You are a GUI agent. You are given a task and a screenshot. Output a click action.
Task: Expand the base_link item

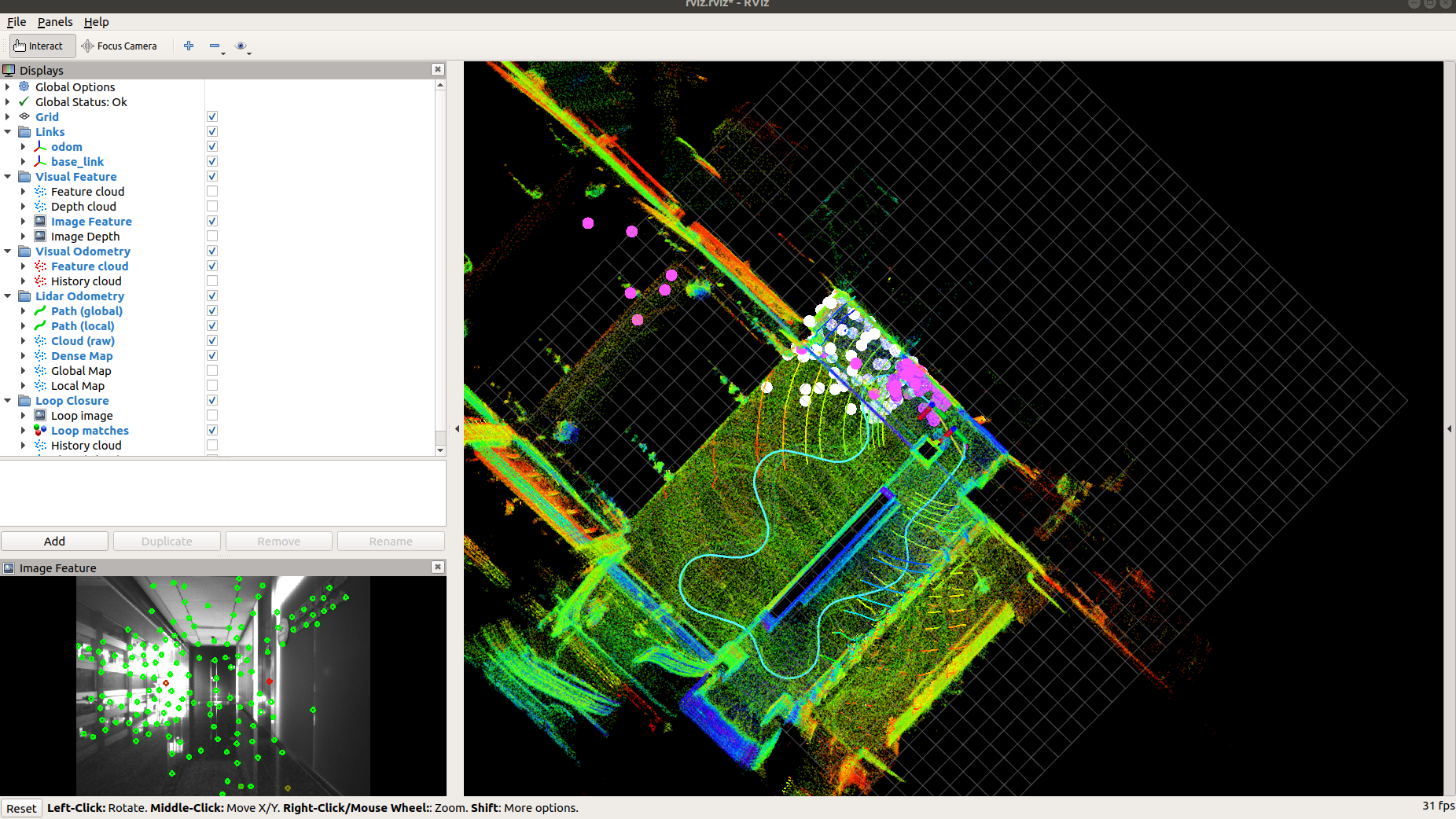click(23, 161)
